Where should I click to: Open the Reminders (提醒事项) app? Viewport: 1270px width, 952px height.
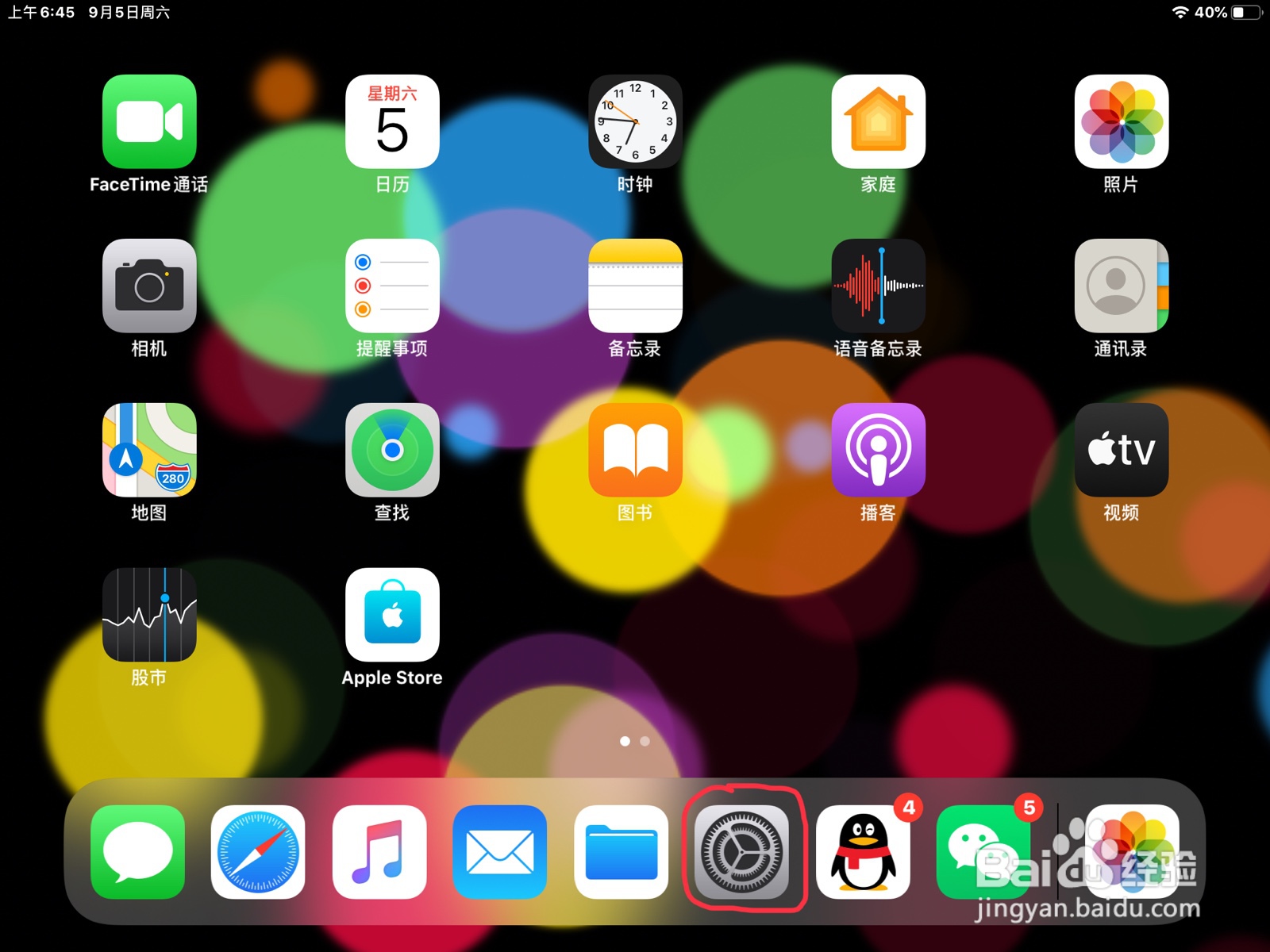coord(392,286)
